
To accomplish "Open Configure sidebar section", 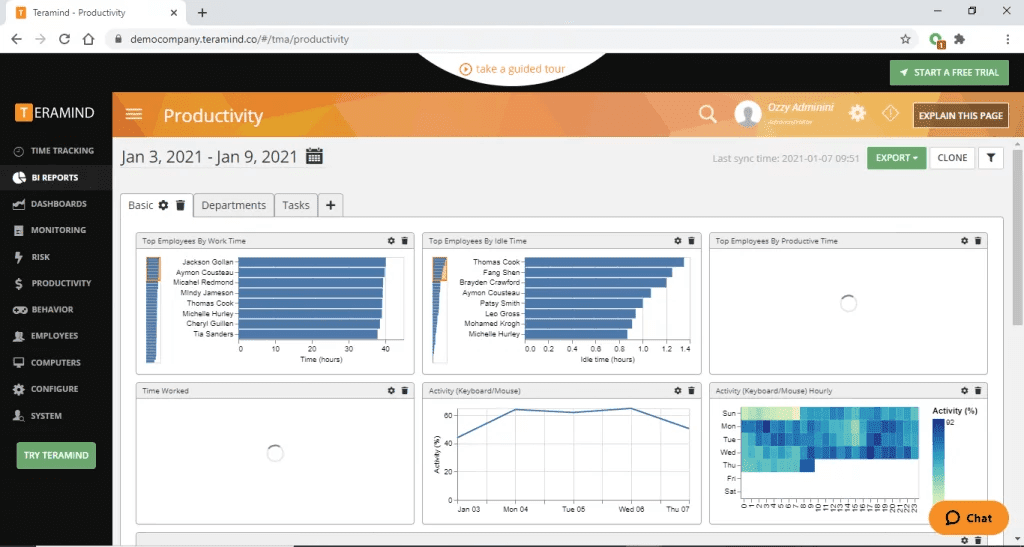I will [56, 389].
